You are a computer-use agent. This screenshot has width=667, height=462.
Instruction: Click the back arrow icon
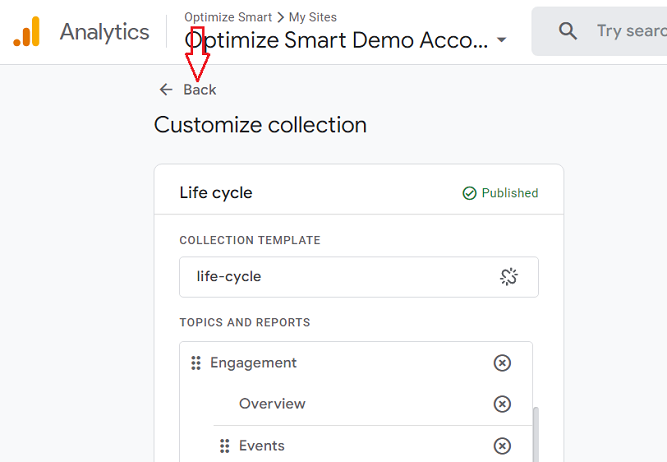(166, 90)
